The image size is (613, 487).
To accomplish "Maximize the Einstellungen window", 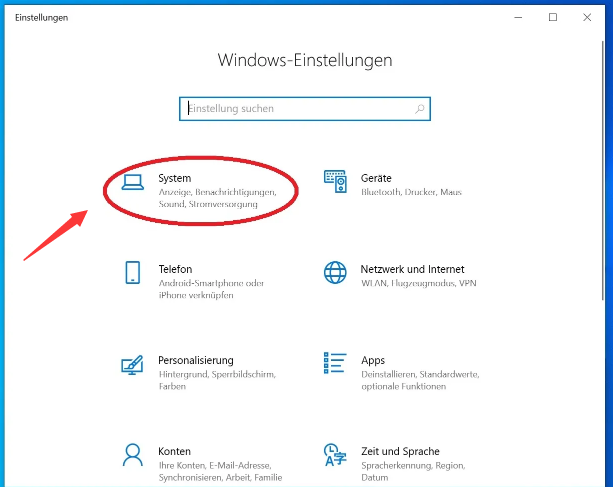I will pos(553,17).
